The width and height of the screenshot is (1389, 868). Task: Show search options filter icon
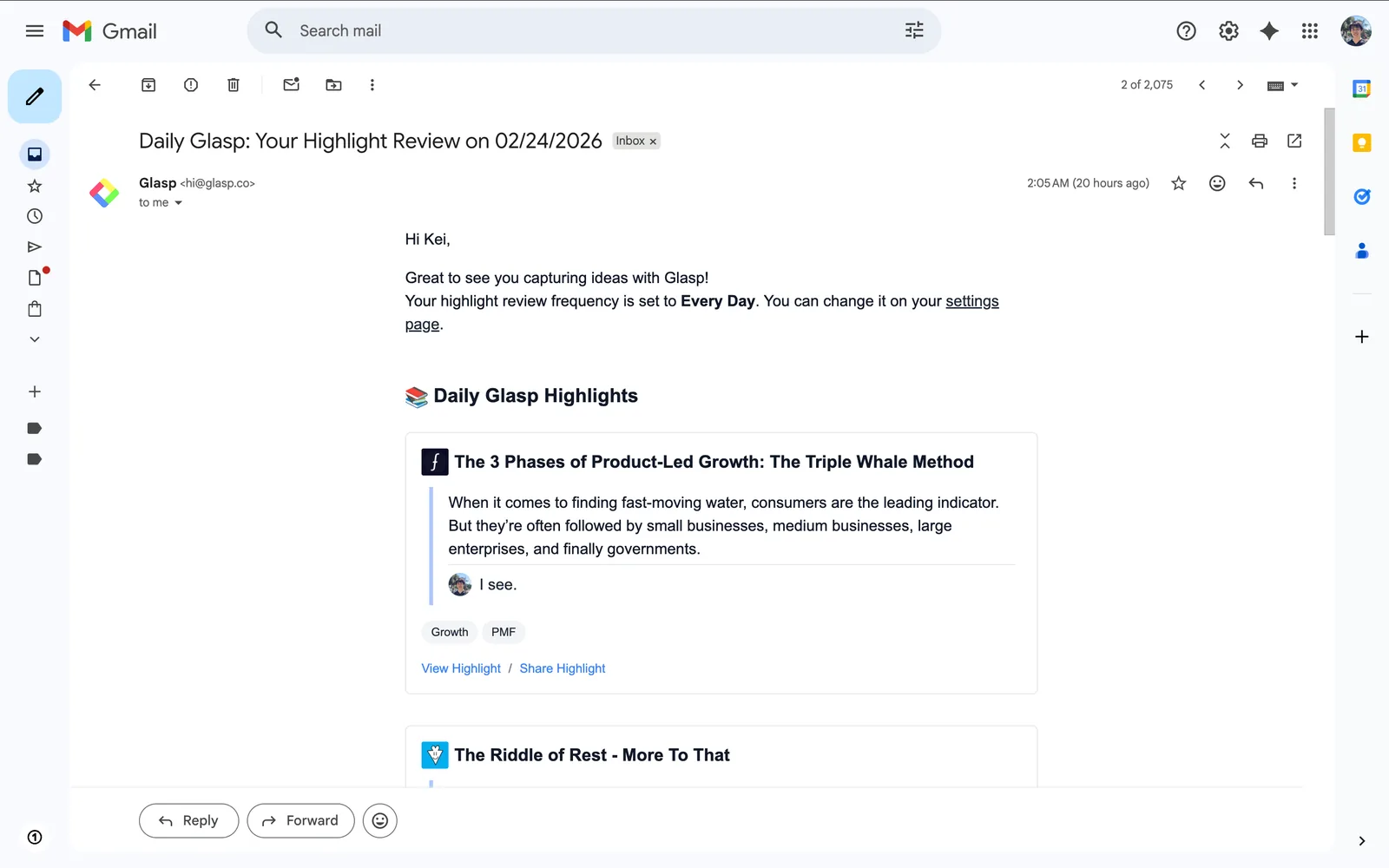coord(914,31)
